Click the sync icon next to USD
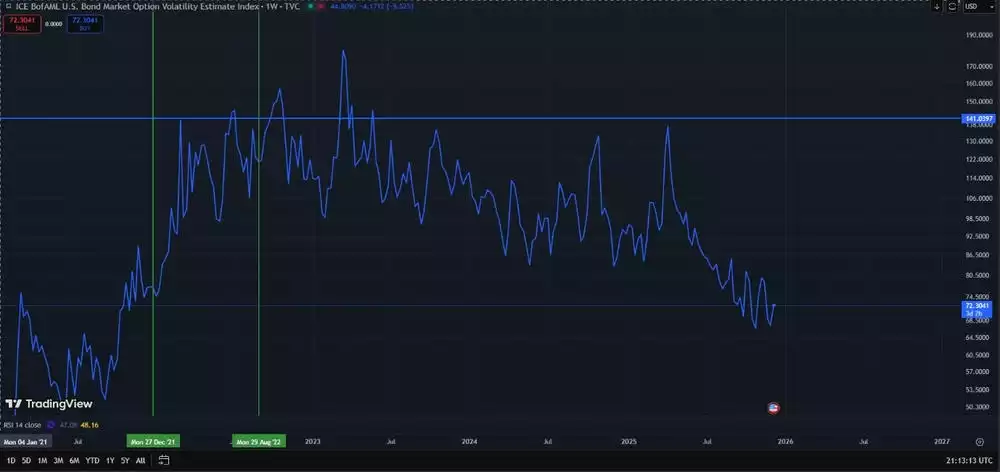 950,6
